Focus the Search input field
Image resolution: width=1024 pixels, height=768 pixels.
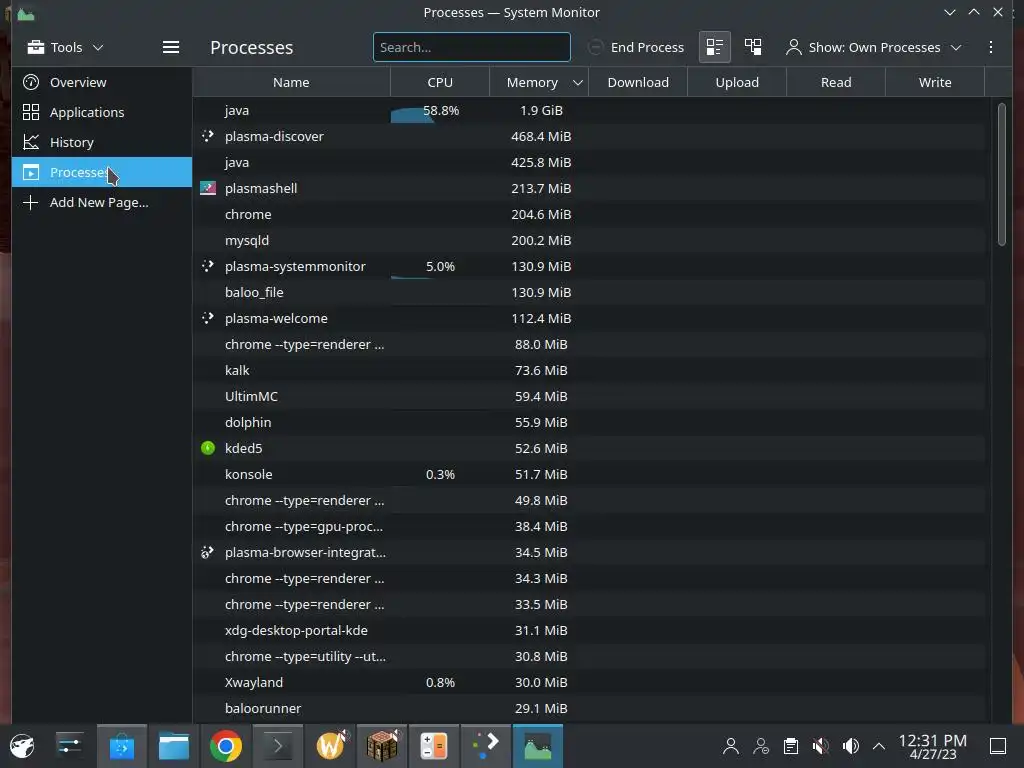coord(472,47)
